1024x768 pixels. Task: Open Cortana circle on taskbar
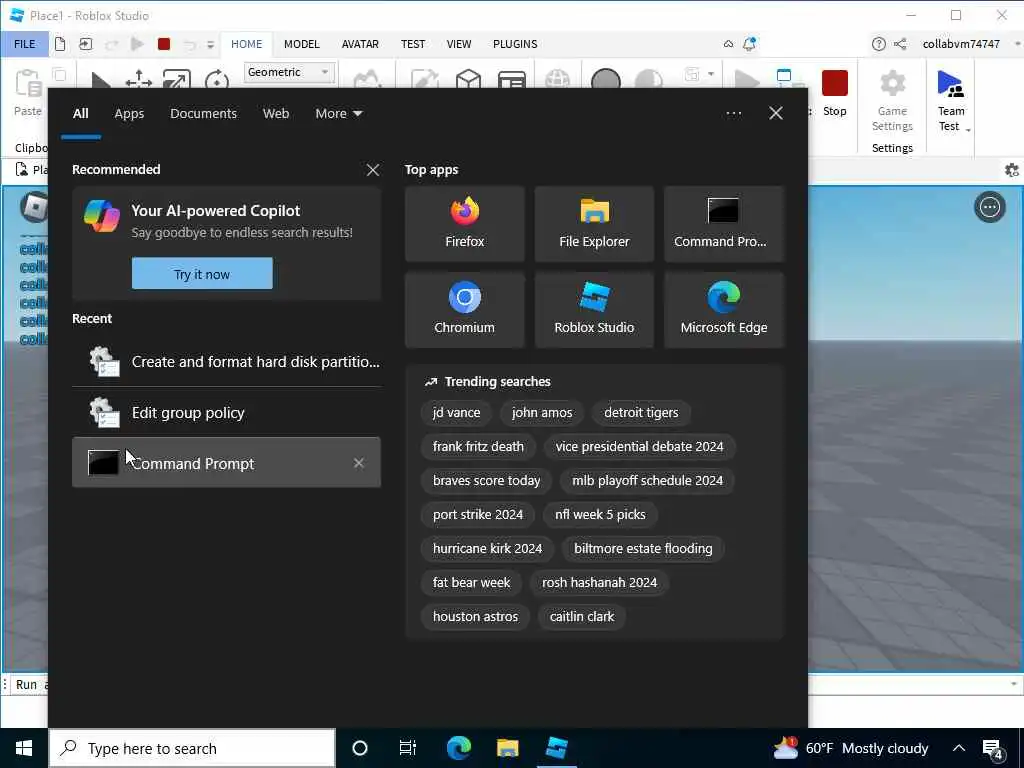click(x=360, y=748)
